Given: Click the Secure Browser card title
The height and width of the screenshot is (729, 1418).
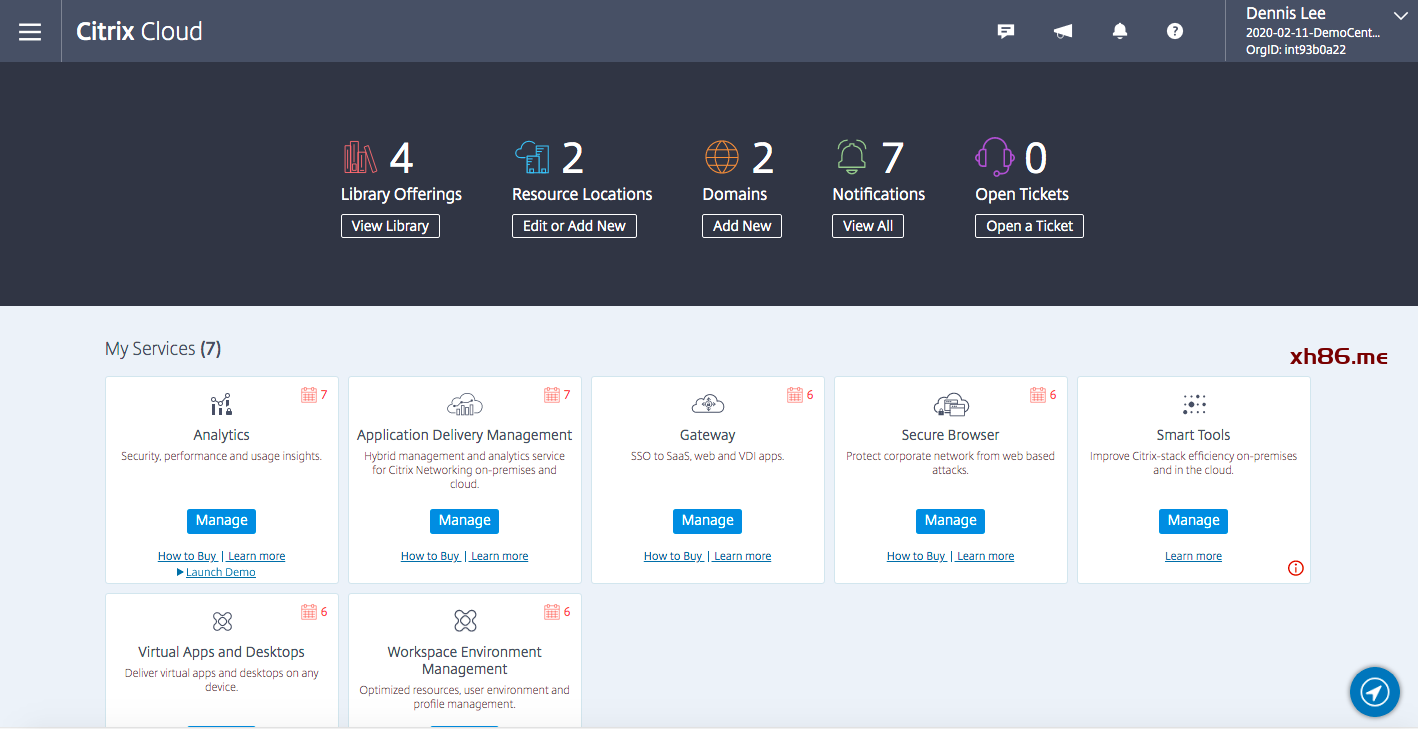Looking at the screenshot, I should click(951, 435).
